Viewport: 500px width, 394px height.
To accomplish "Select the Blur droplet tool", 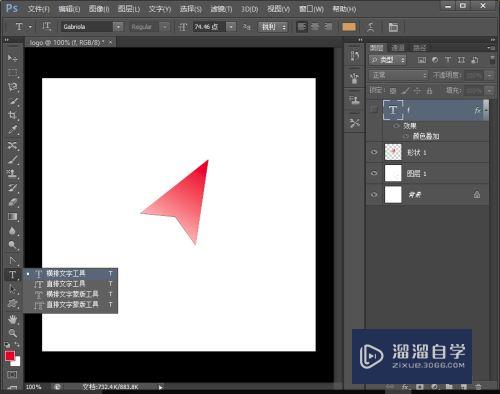I will click(x=12, y=231).
